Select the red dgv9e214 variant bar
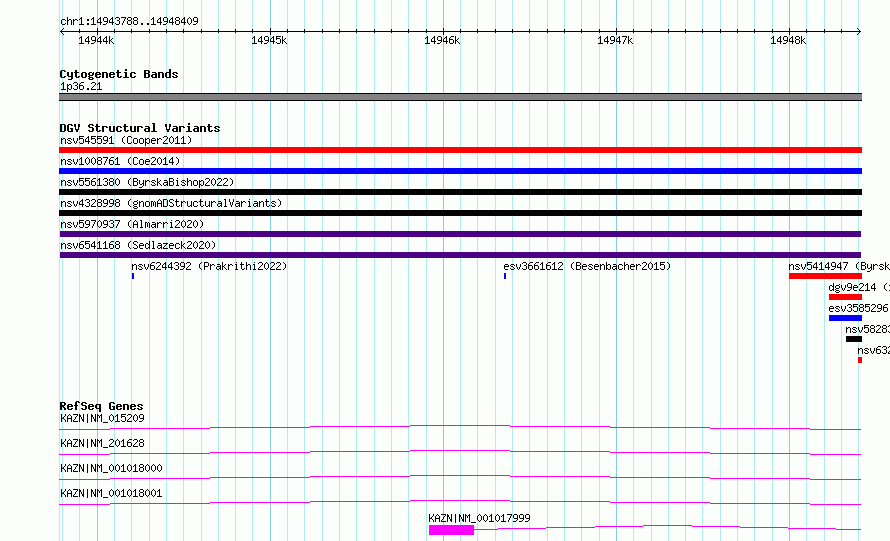This screenshot has width=890, height=541. tap(845, 297)
